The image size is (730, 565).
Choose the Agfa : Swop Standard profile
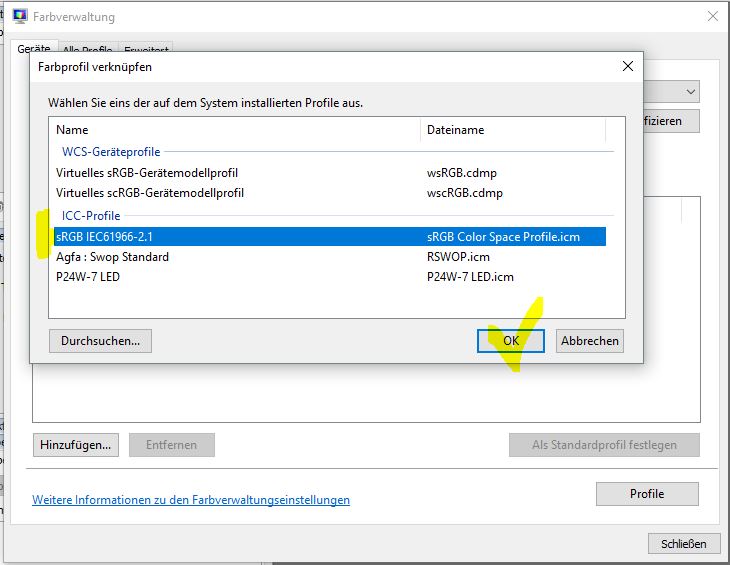coord(112,257)
